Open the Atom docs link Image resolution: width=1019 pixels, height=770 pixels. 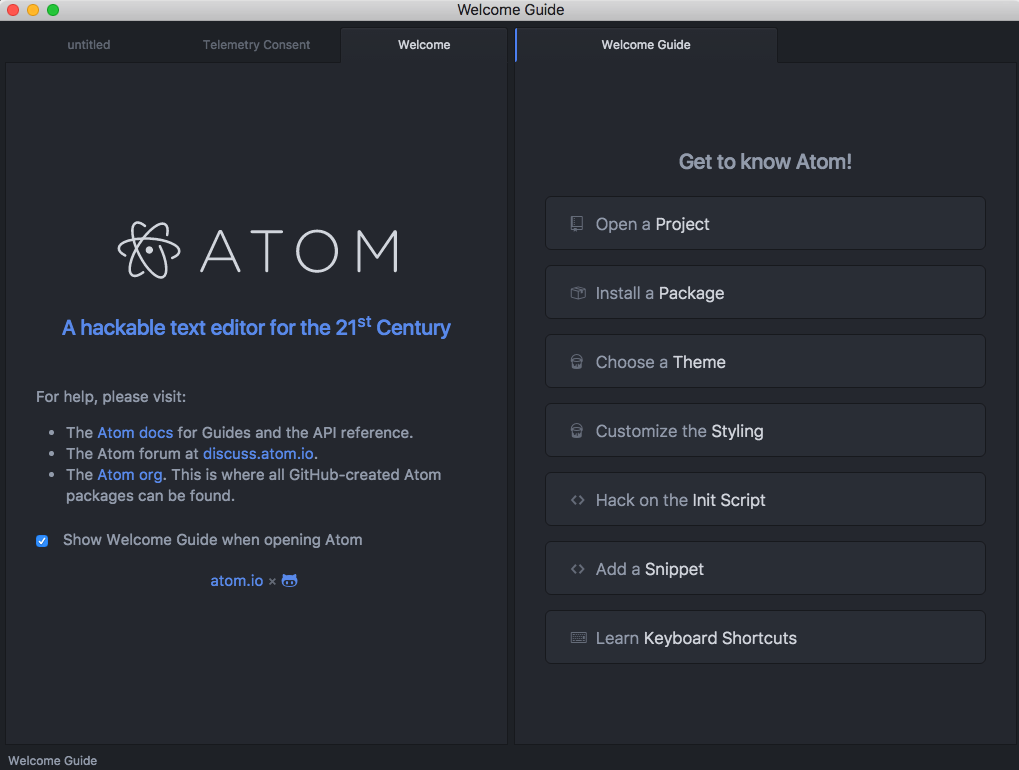(x=135, y=433)
